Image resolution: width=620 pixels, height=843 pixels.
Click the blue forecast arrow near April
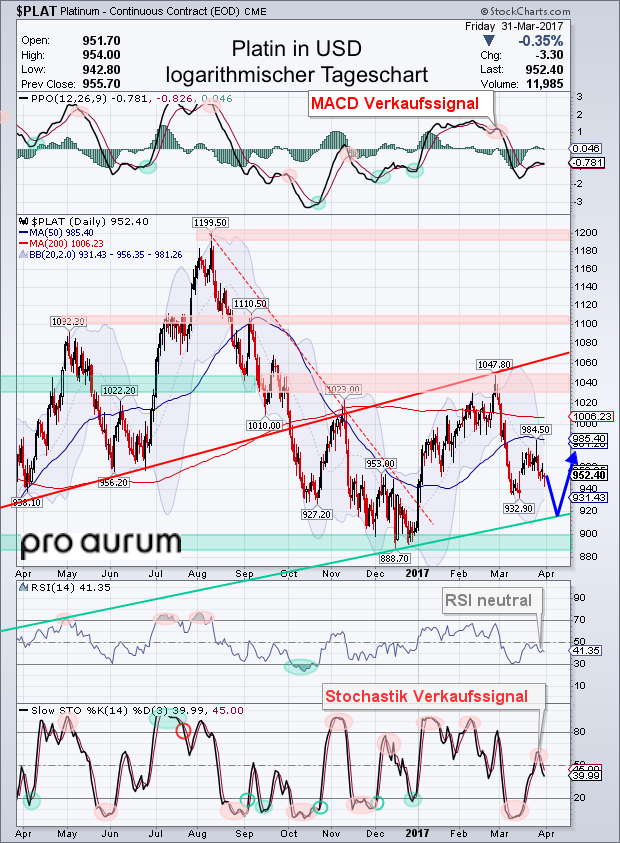tap(560, 478)
